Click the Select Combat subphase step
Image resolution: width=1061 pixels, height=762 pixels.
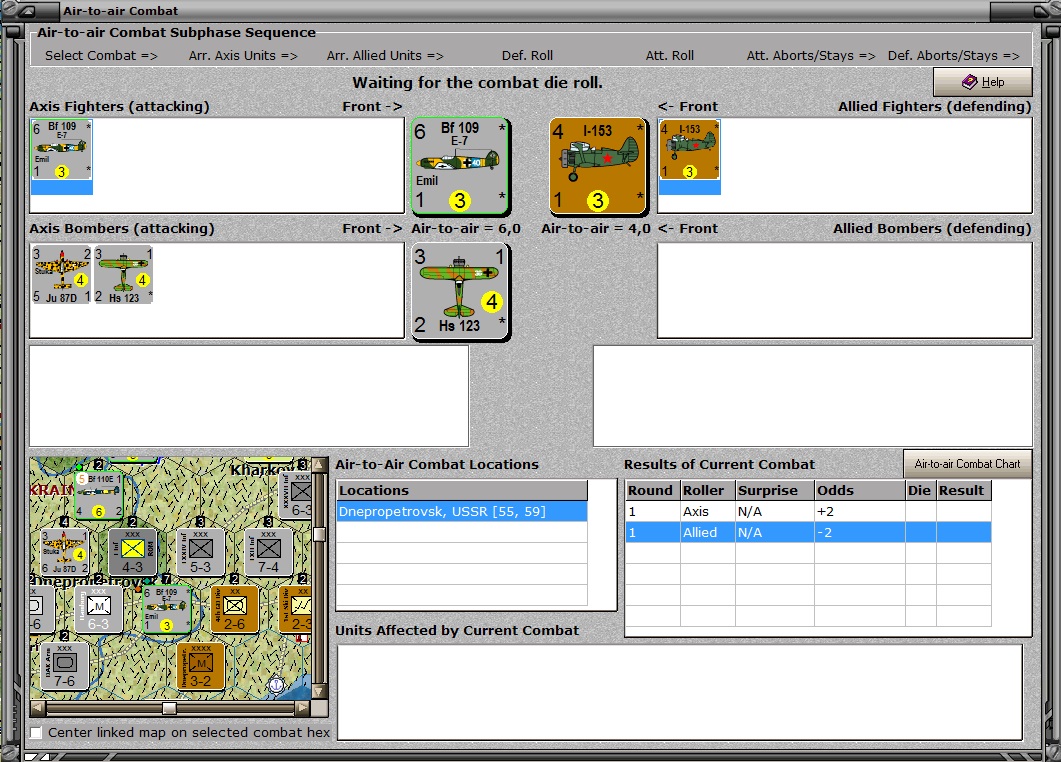pos(101,55)
